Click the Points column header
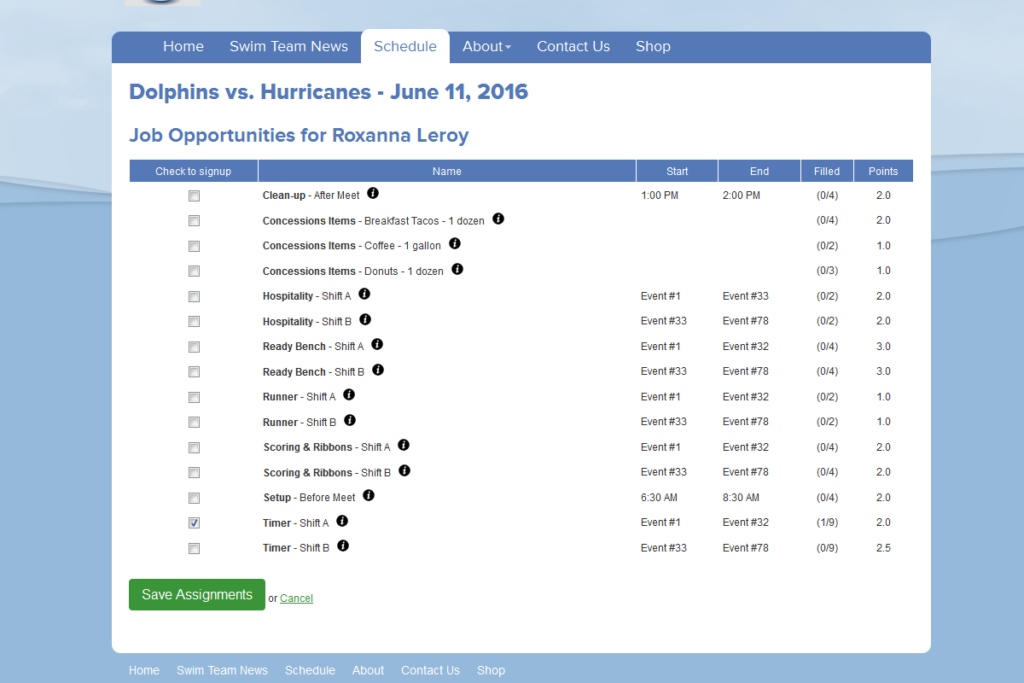The image size is (1024, 683). pyautogui.click(x=883, y=171)
